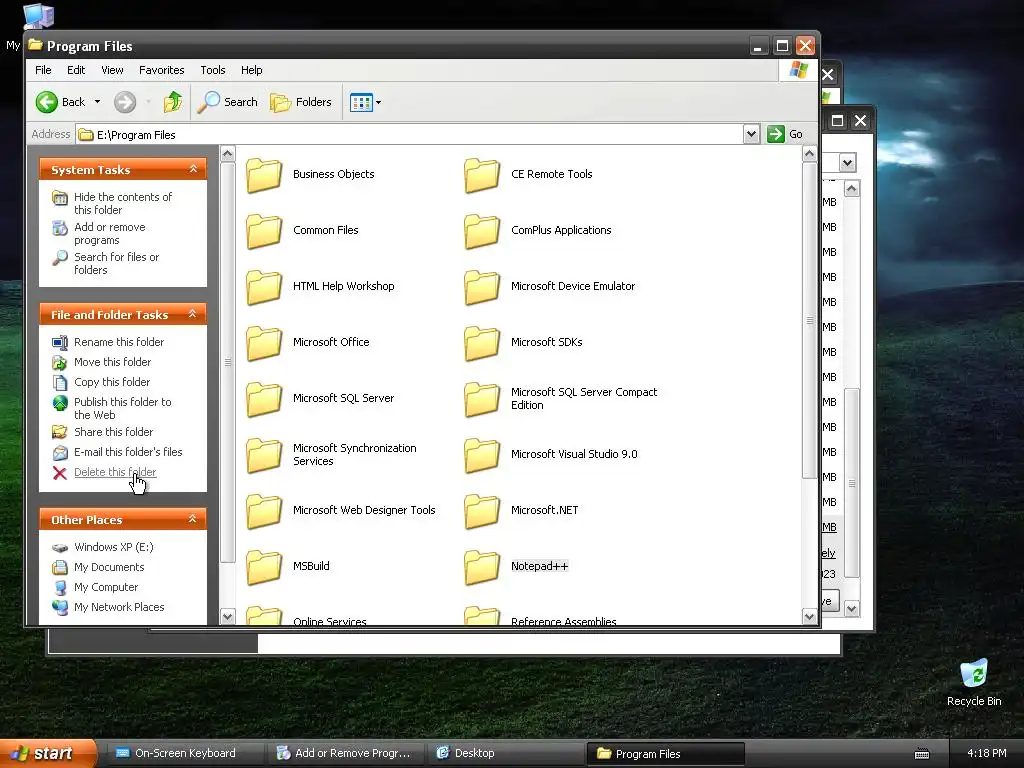The image size is (1024, 768).
Task: Open the Favorites menu
Action: coord(161,70)
